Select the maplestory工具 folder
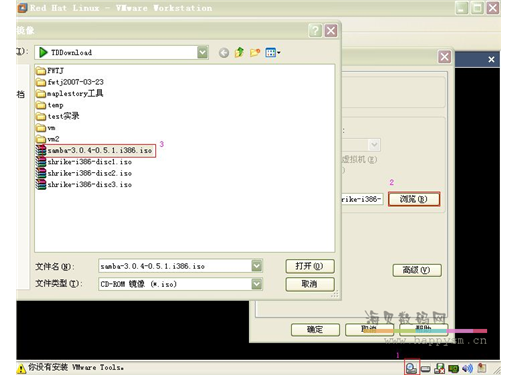This screenshot has height=375, width=516. (x=69, y=93)
